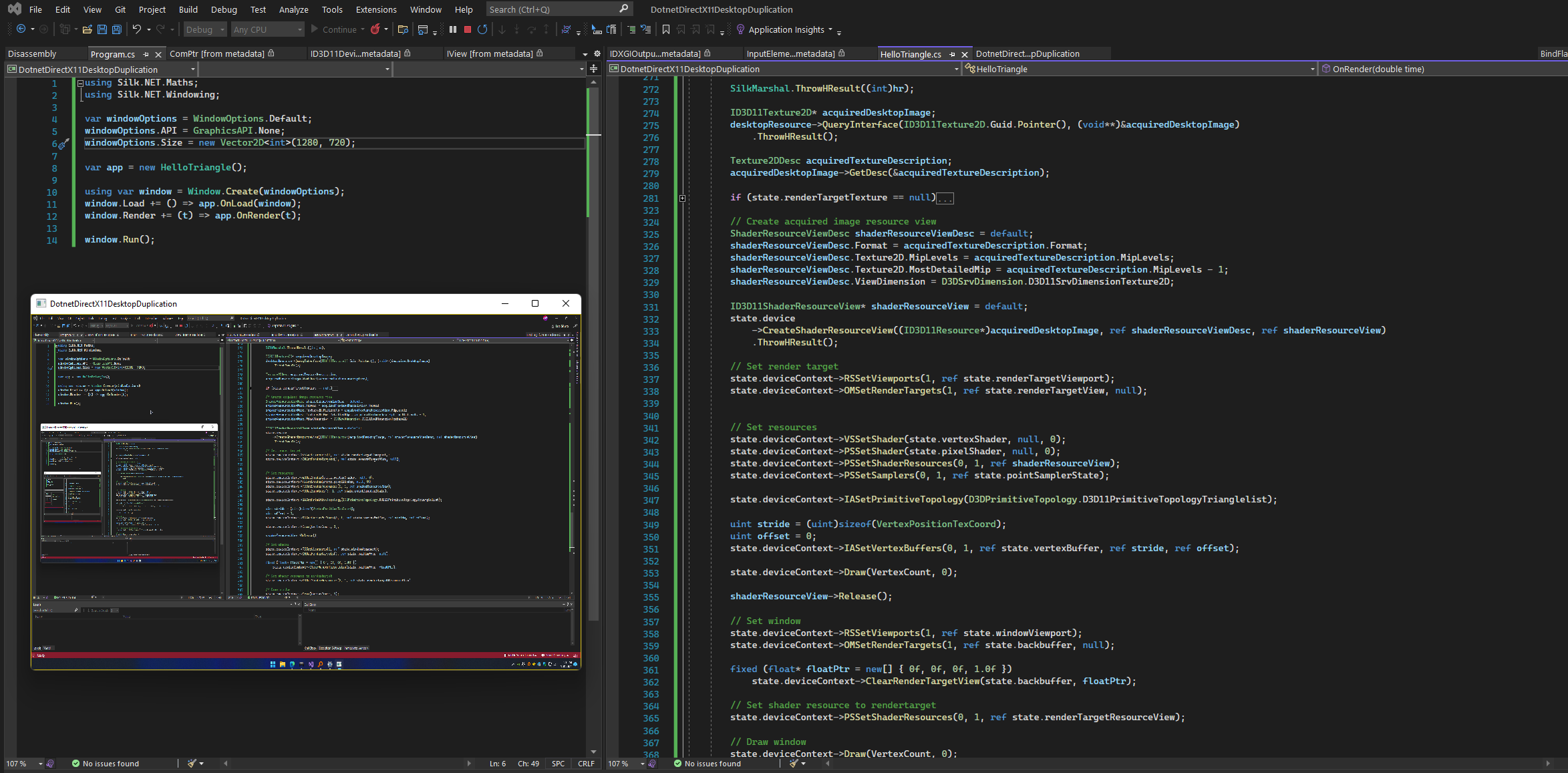Screen dimensions: 1568x773
Task: Toggle SPC whitespace mode in status bar
Action: (x=558, y=764)
